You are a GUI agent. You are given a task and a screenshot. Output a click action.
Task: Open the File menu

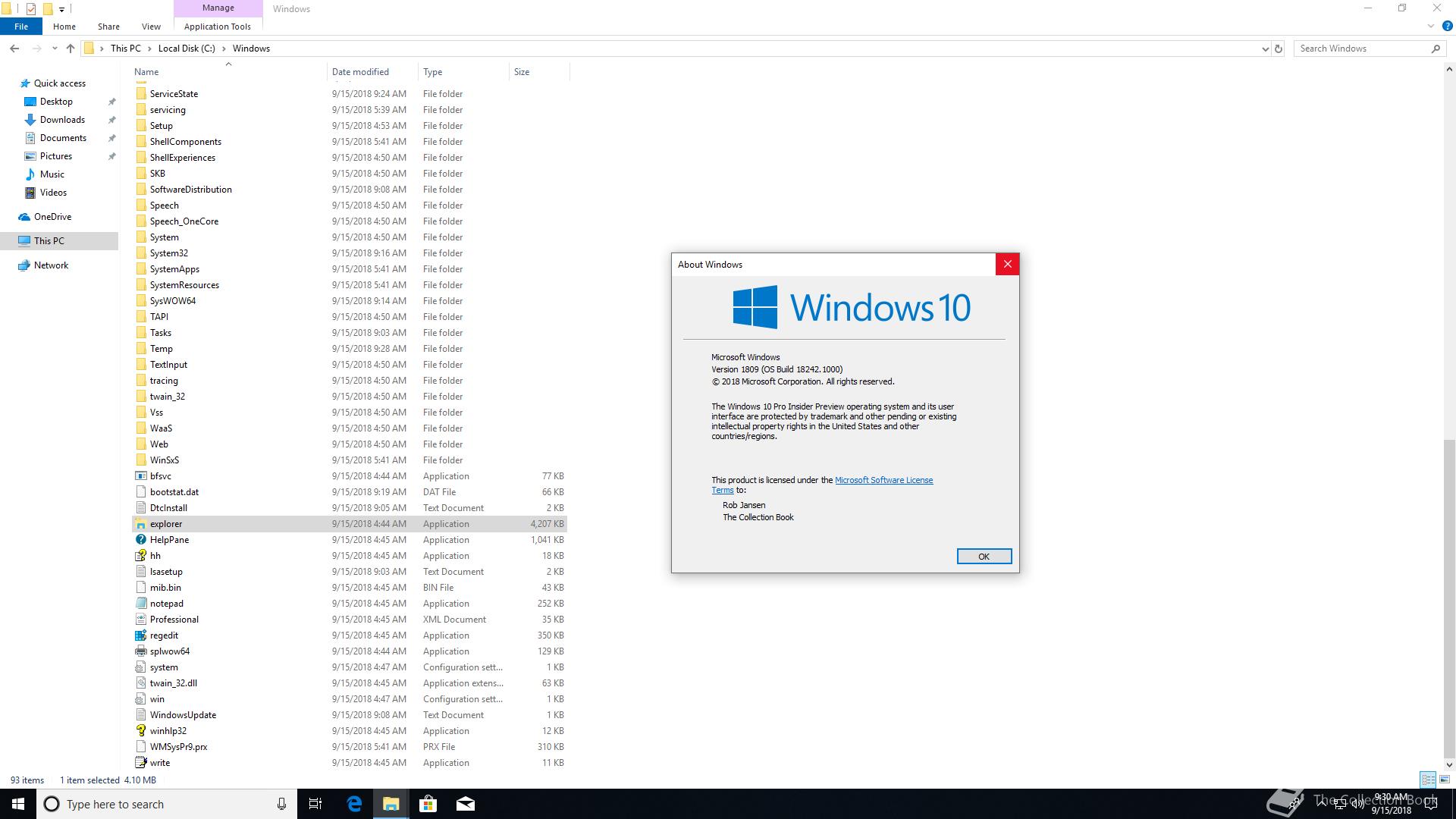(x=21, y=27)
